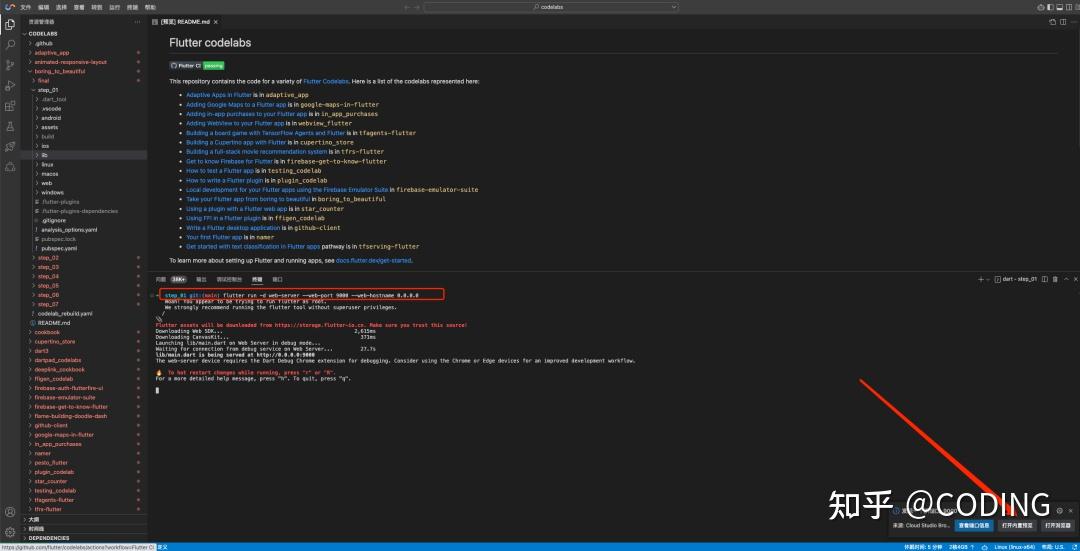The image size is (1080, 551).
Task: Open the Adaptive Apps in Flutter link
Action: pyautogui.click(x=218, y=95)
